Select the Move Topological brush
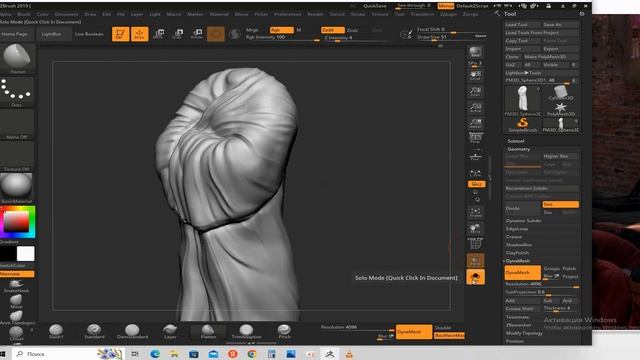The height and width of the screenshot is (360, 640). tap(16, 318)
